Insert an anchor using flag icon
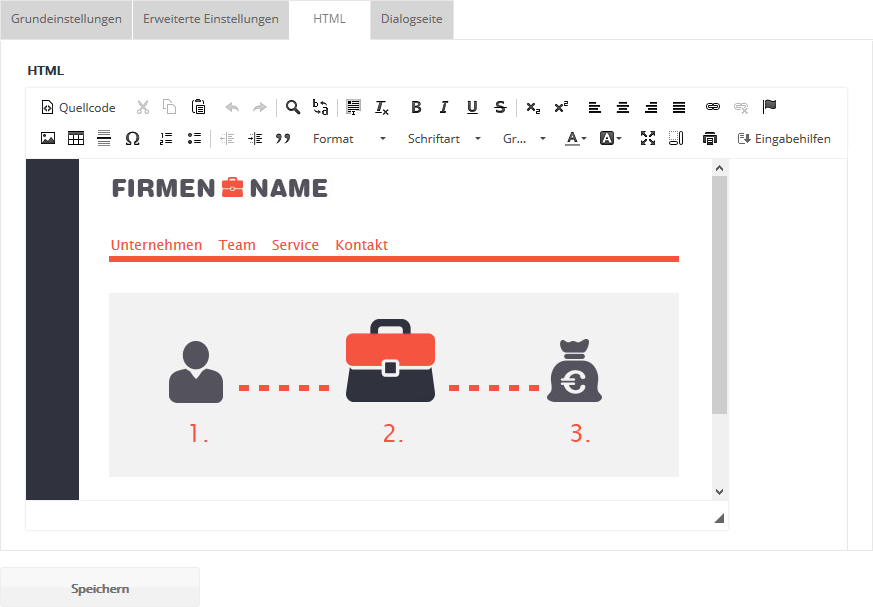This screenshot has height=607, width=873. (x=769, y=107)
